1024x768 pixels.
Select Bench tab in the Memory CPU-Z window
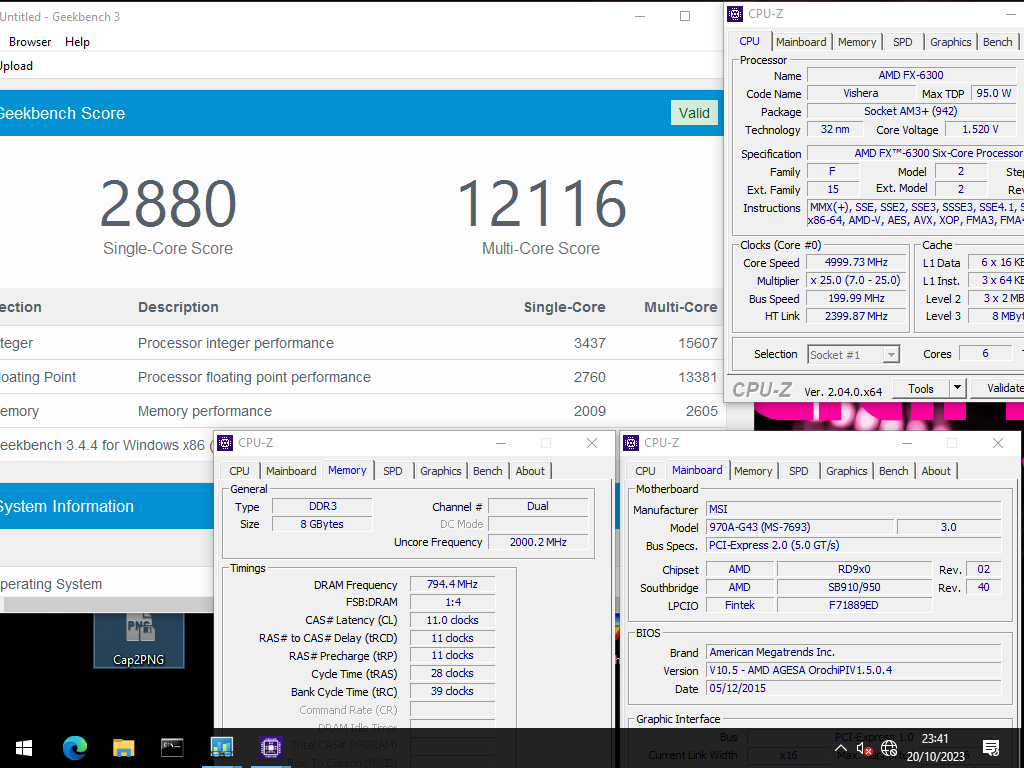(x=487, y=471)
